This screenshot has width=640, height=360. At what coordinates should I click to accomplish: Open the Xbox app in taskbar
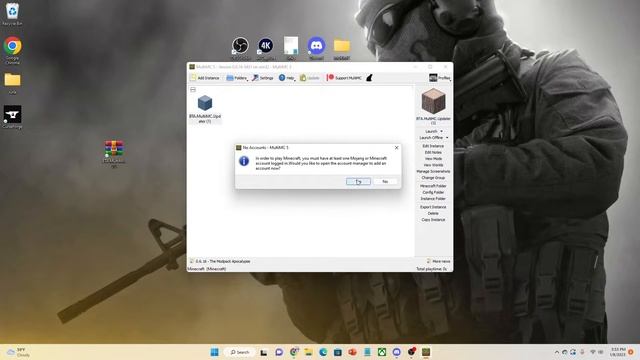pyautogui.click(x=382, y=352)
